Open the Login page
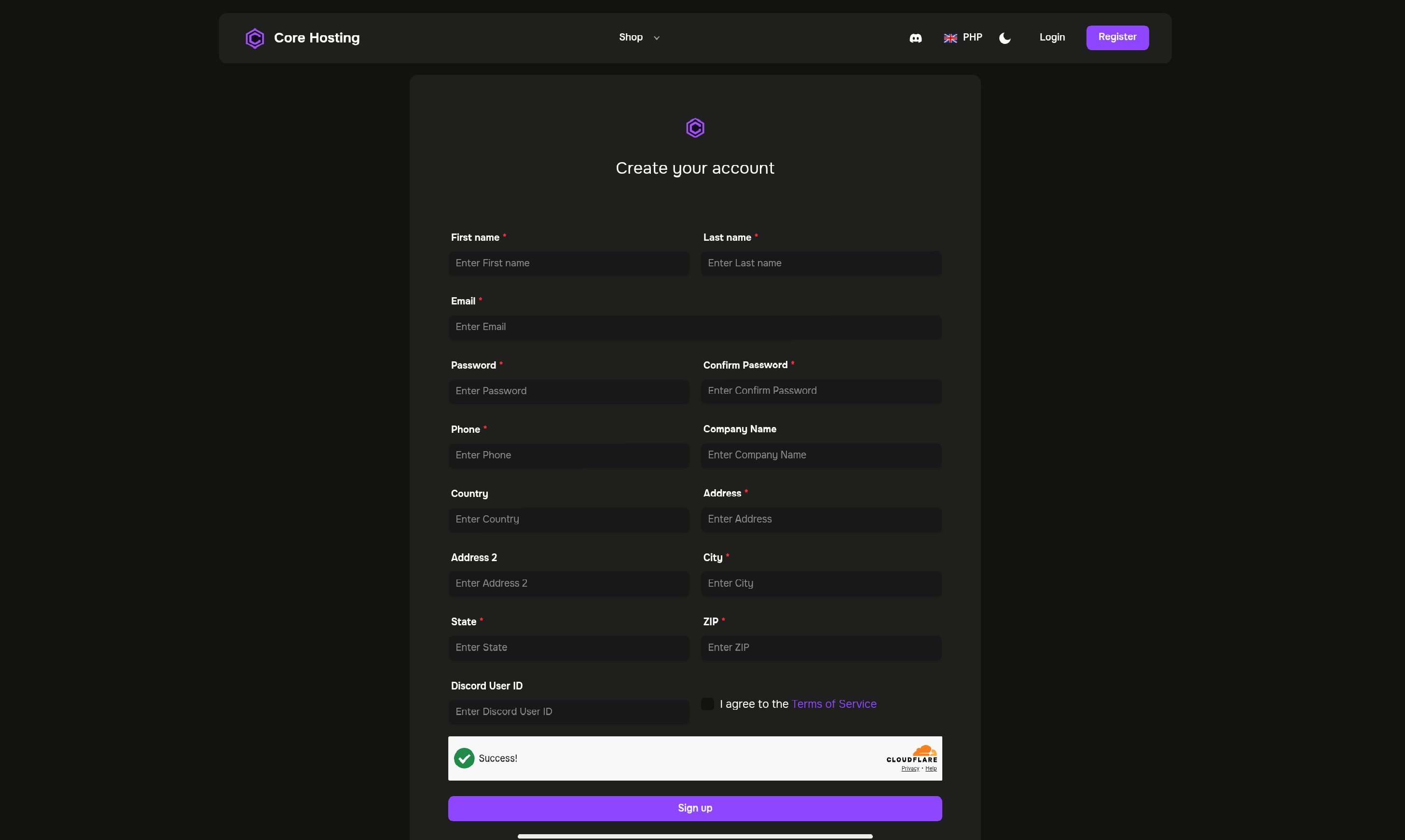This screenshot has width=1405, height=840. click(1052, 37)
